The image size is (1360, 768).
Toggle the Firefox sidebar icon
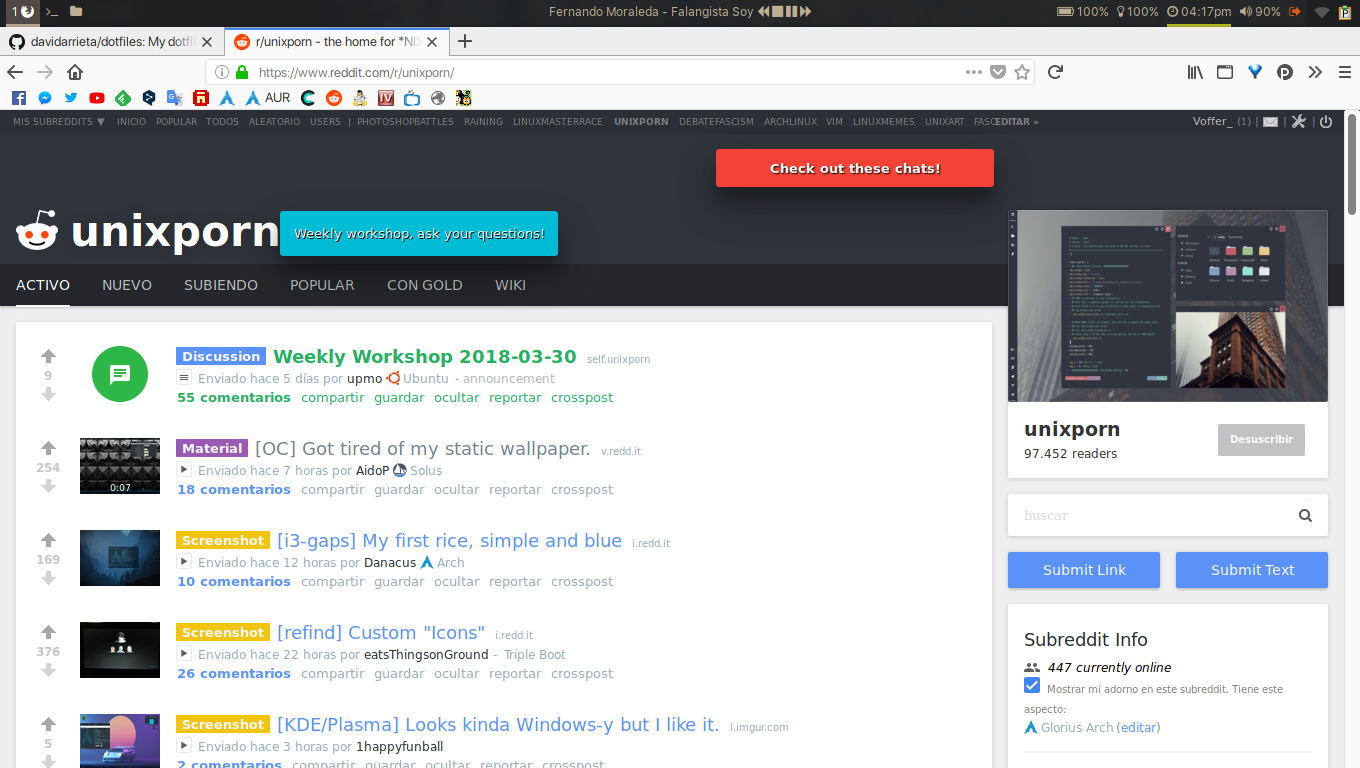coord(1225,72)
